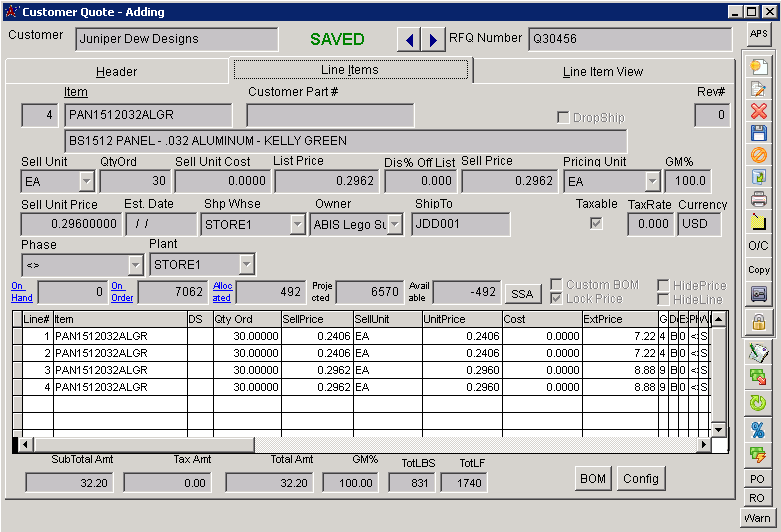Check the HideLine checkbox
The width and height of the screenshot is (781, 532).
click(663, 299)
